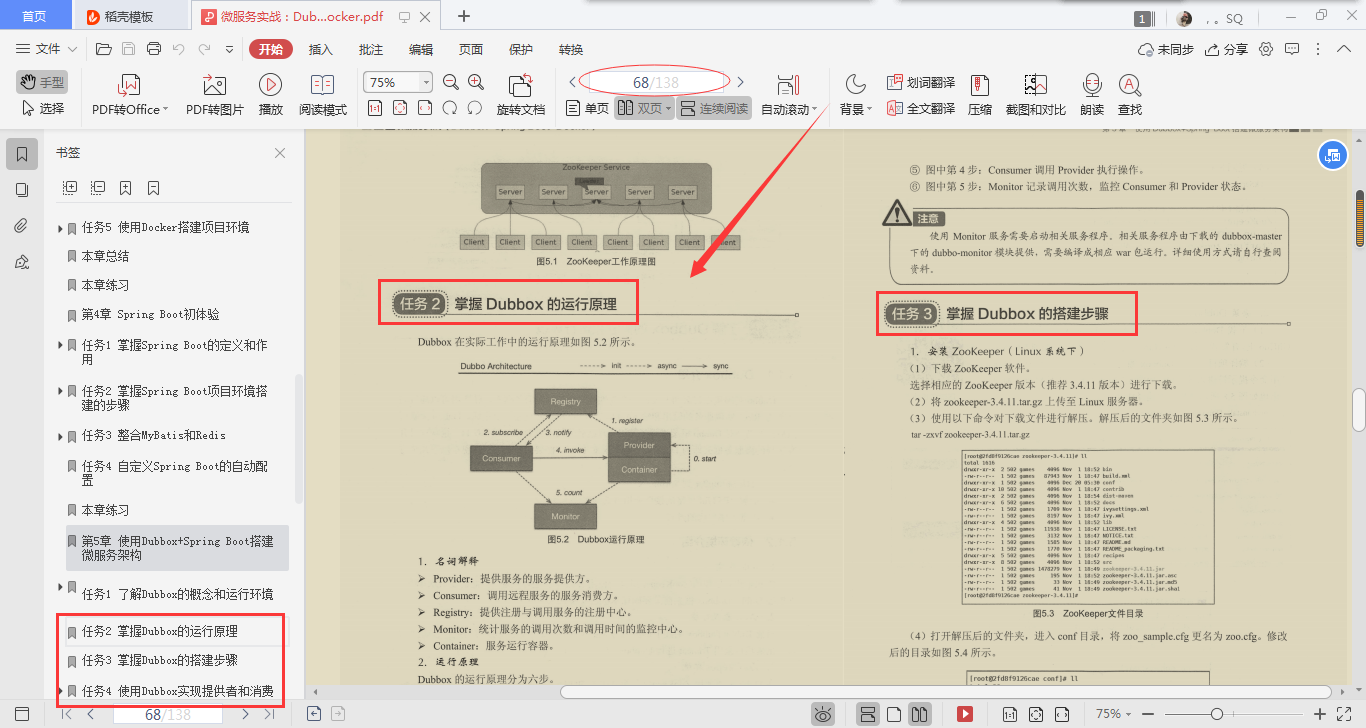Viewport: 1366px width, 728px height.
Task: Click actual size 1:1 icon in ribbon
Action: click(x=375, y=108)
